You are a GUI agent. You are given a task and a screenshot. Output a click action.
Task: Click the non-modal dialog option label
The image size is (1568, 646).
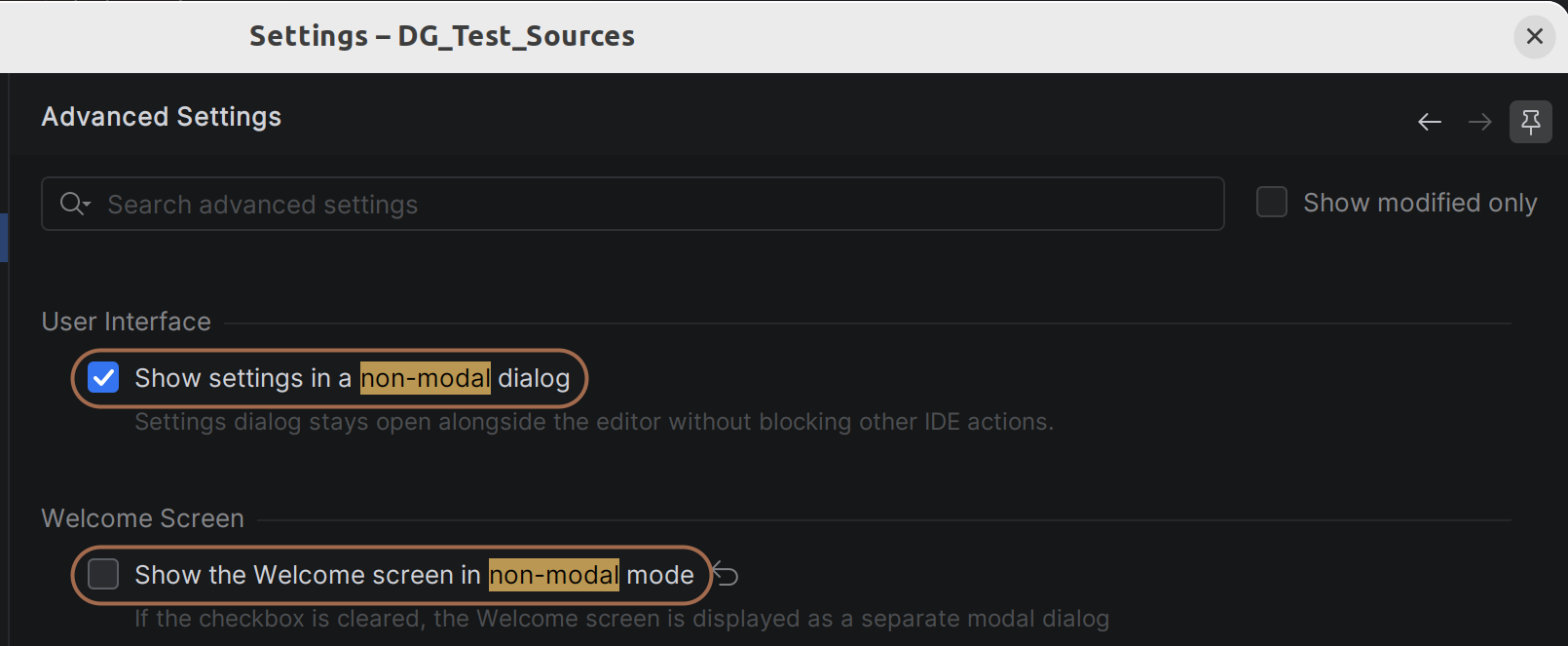[x=353, y=378]
